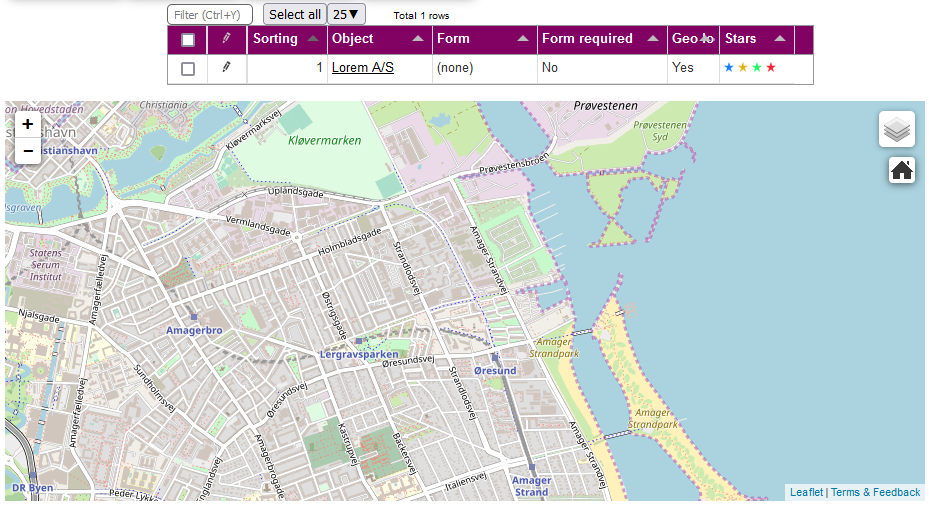Open the map layers control
The image size is (929, 510).
(x=896, y=129)
